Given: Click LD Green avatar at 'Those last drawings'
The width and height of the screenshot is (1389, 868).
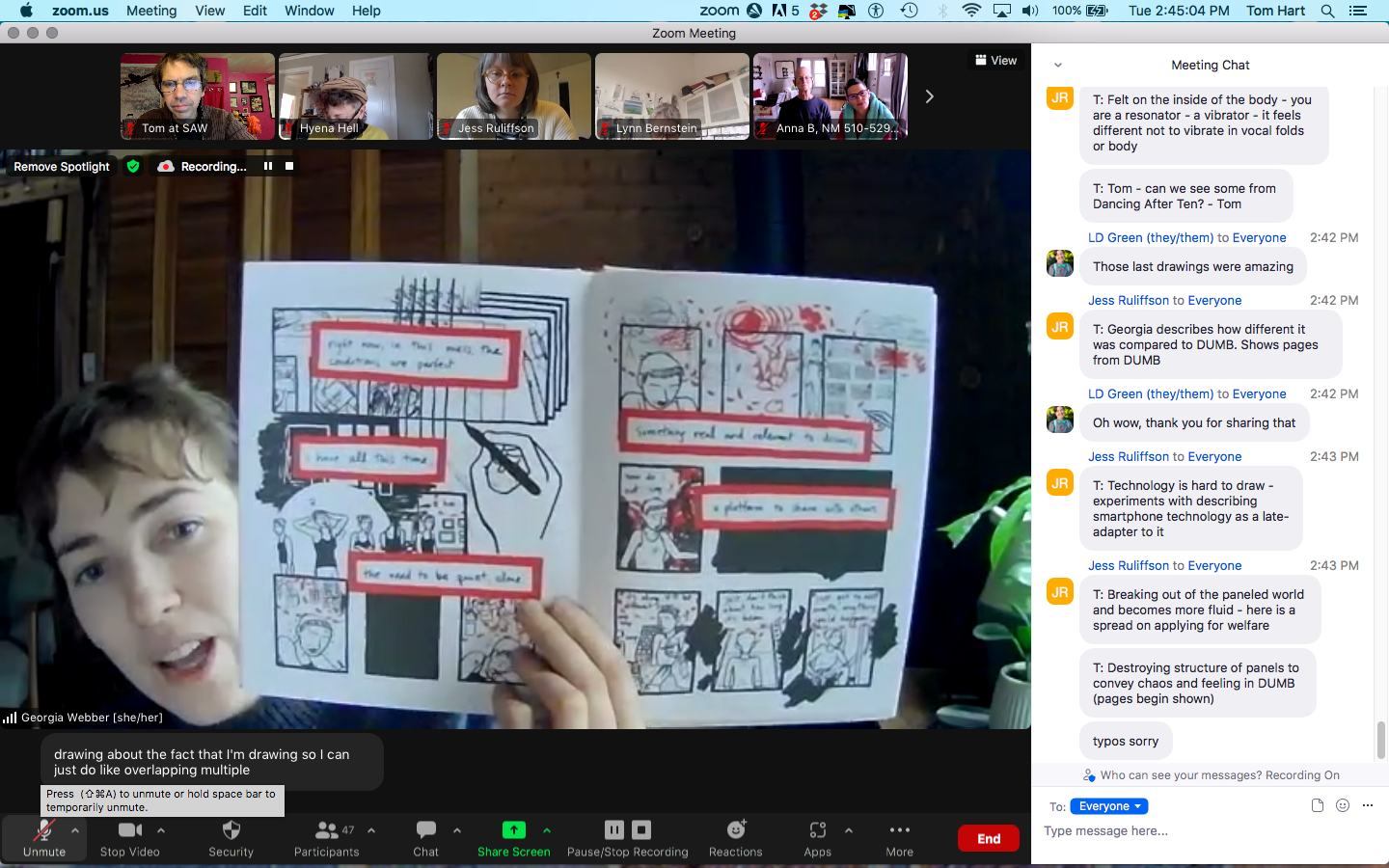Looking at the screenshot, I should (1060, 263).
